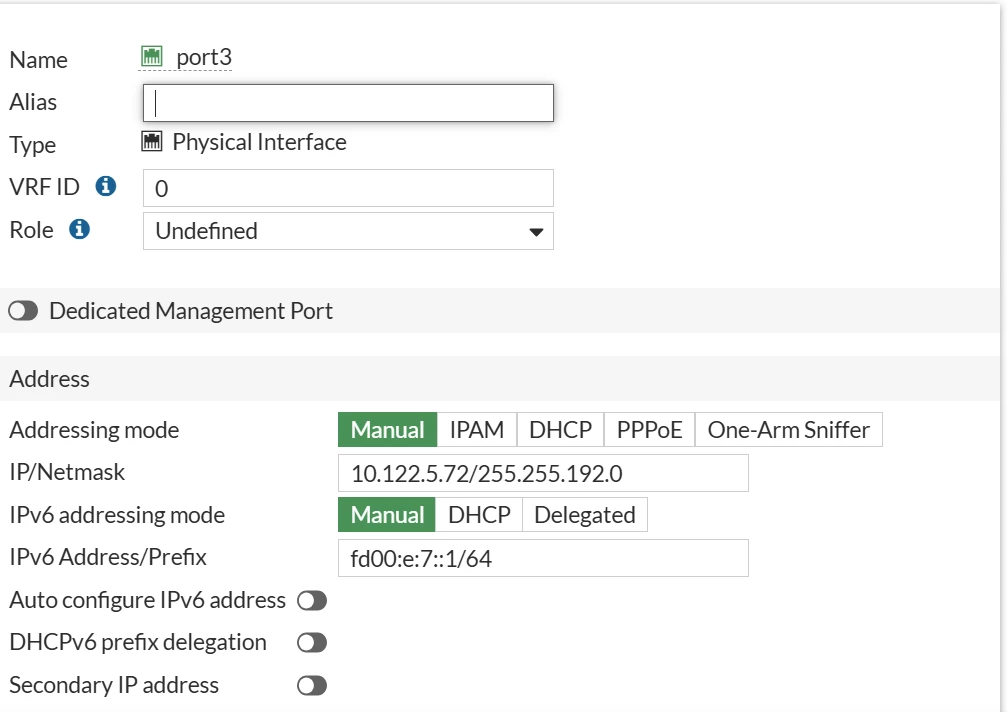
Task: Click the VRF ID input field
Action: (x=348, y=188)
